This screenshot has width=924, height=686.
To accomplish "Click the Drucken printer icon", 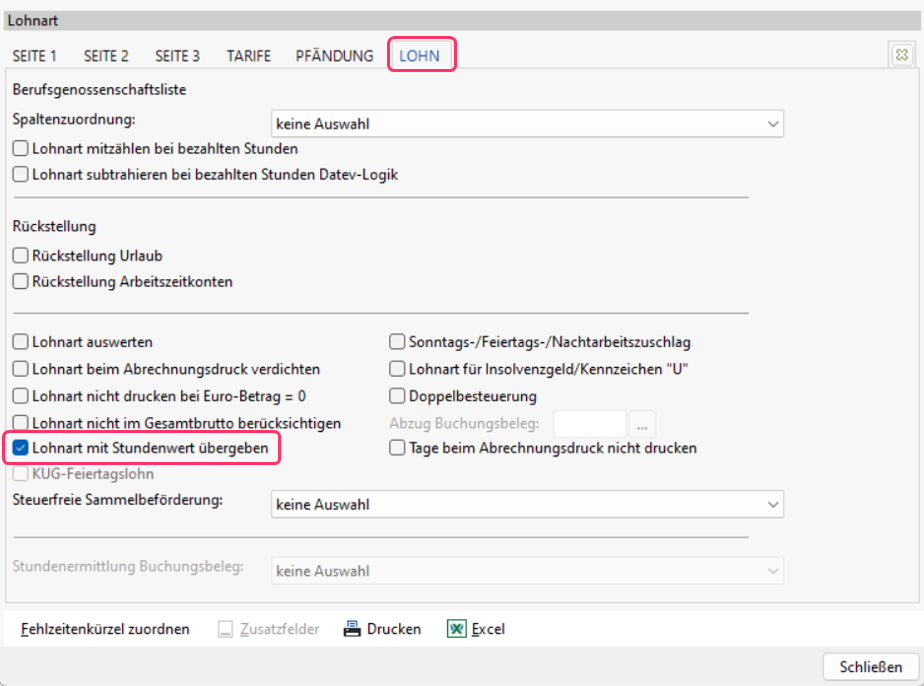I will click(x=352, y=629).
